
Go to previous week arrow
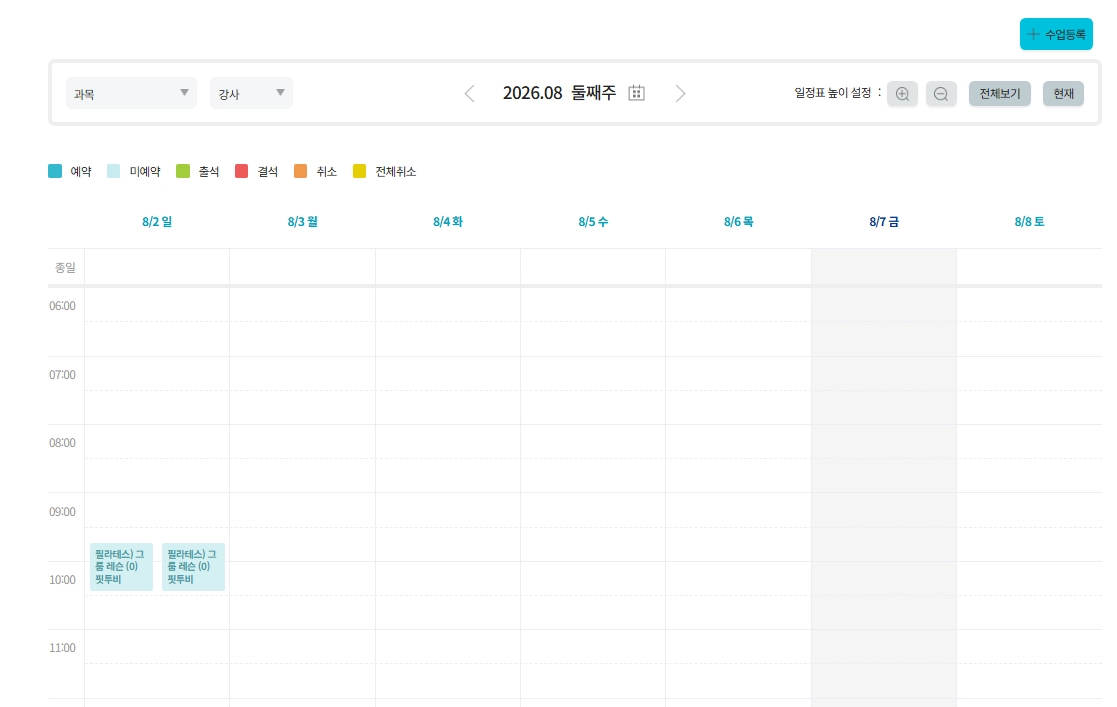click(x=469, y=93)
